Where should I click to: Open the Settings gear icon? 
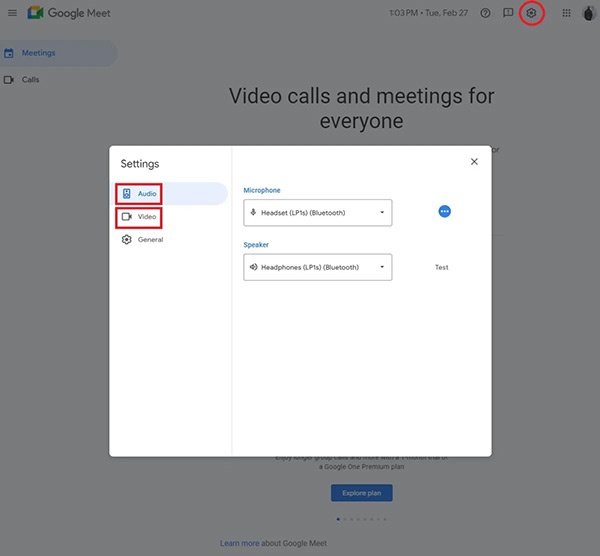[x=532, y=13]
